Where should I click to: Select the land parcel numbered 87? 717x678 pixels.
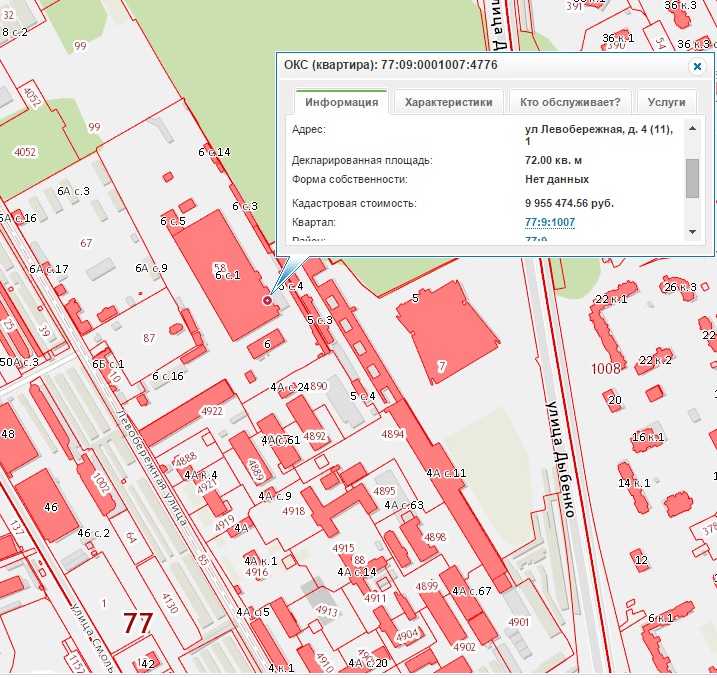pyautogui.click(x=150, y=338)
